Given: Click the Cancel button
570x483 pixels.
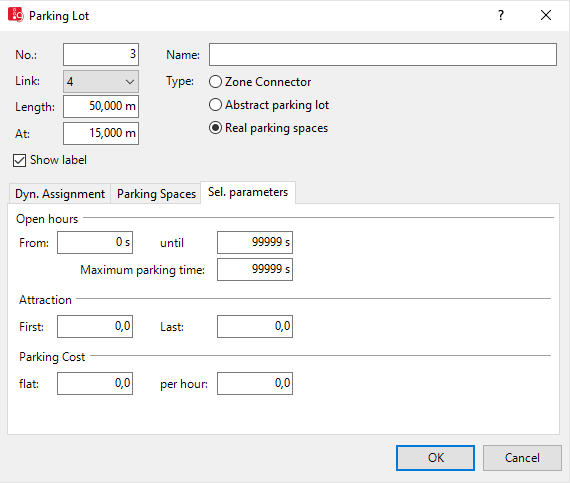Looking at the screenshot, I should tap(522, 458).
